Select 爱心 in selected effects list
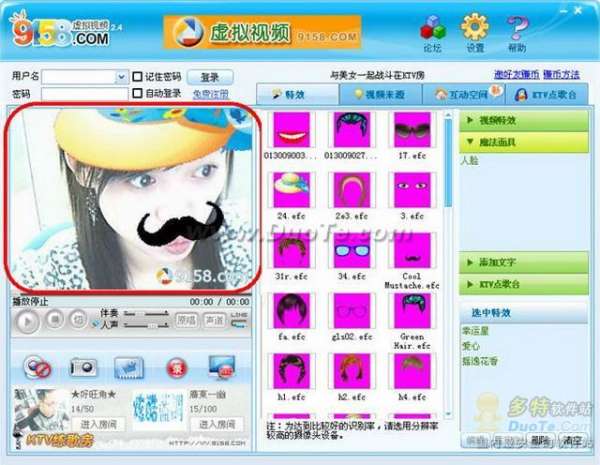The height and width of the screenshot is (465, 600). pyautogui.click(x=471, y=346)
